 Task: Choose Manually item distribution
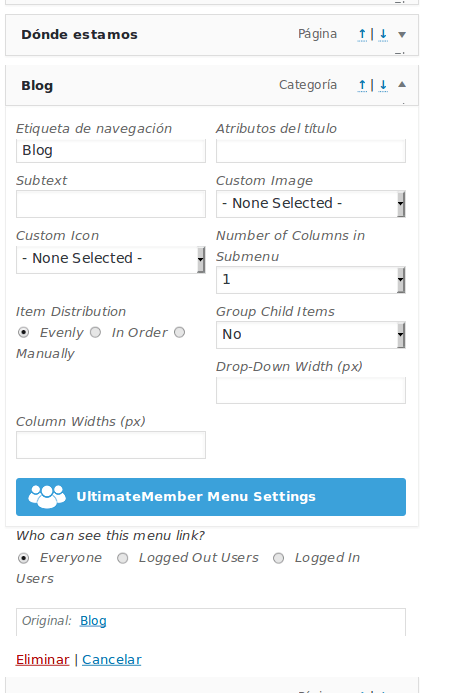click(179, 332)
